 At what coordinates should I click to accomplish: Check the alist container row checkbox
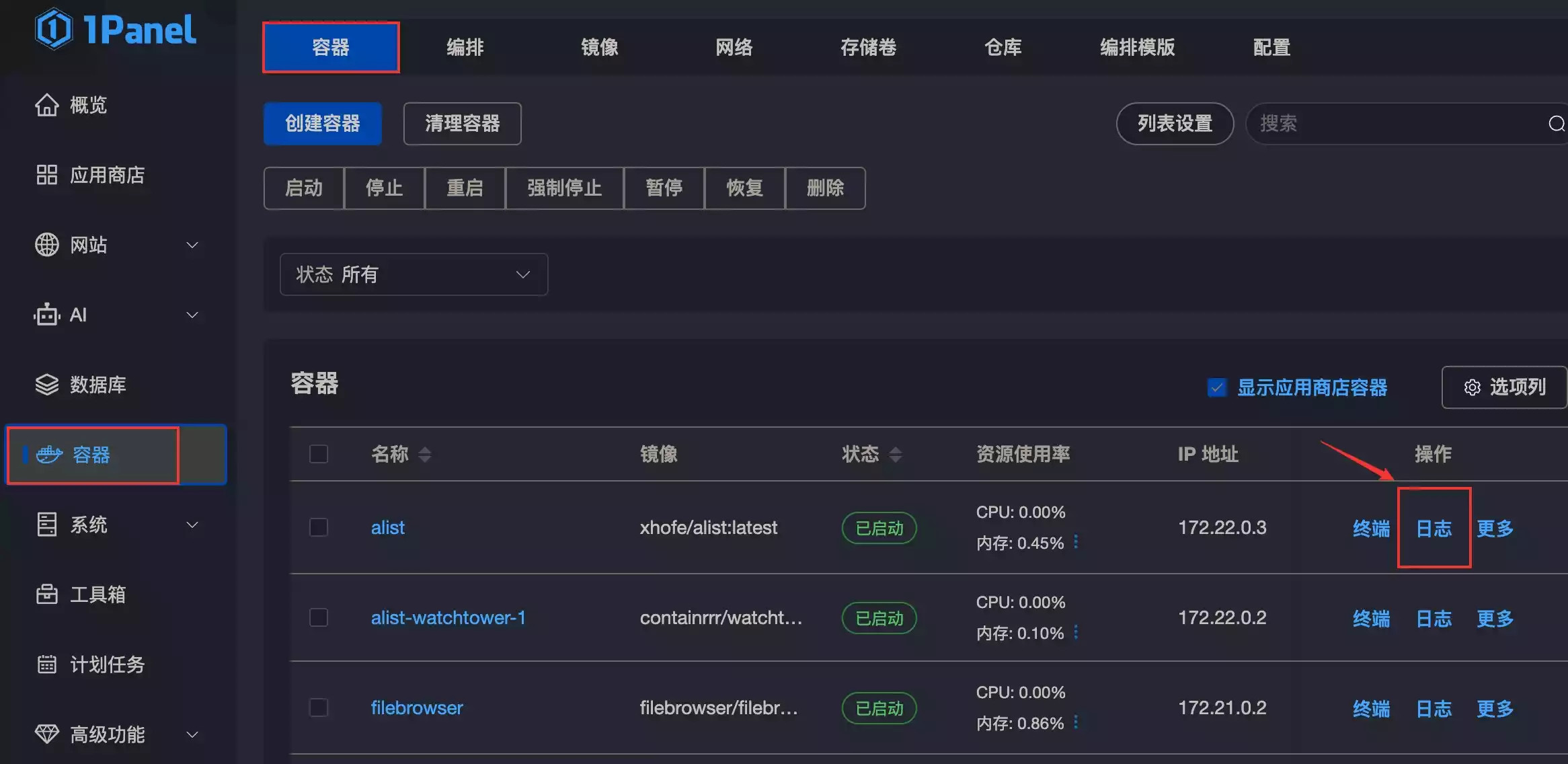[319, 527]
